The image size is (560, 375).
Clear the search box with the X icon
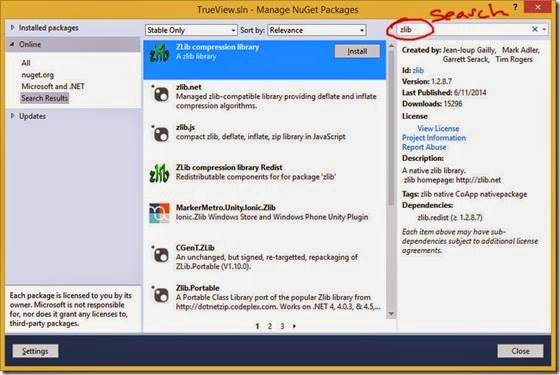click(535, 29)
